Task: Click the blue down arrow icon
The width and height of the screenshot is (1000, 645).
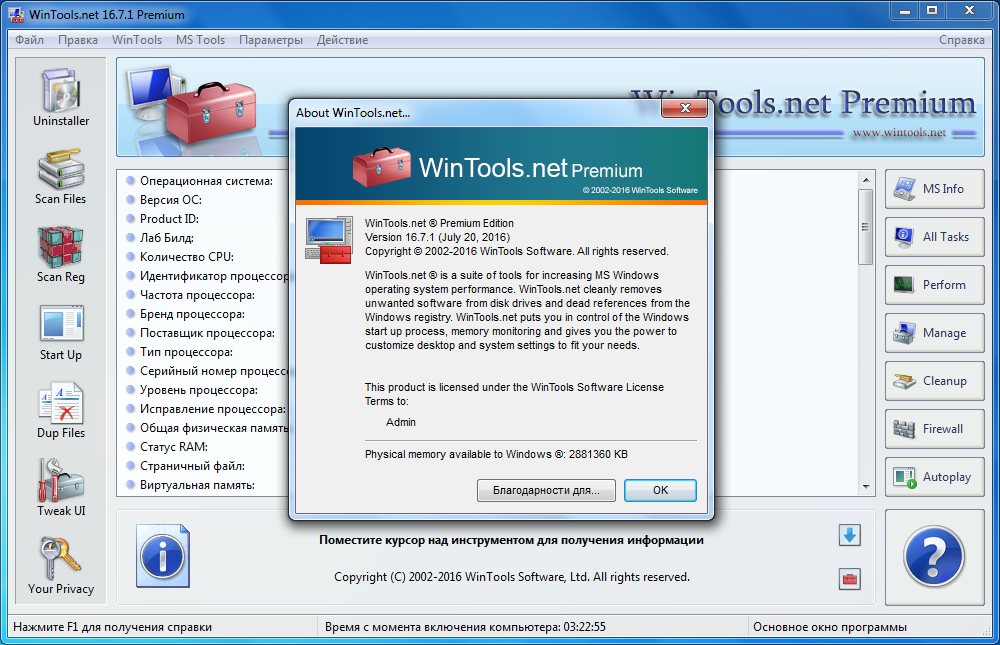Action: click(x=849, y=535)
